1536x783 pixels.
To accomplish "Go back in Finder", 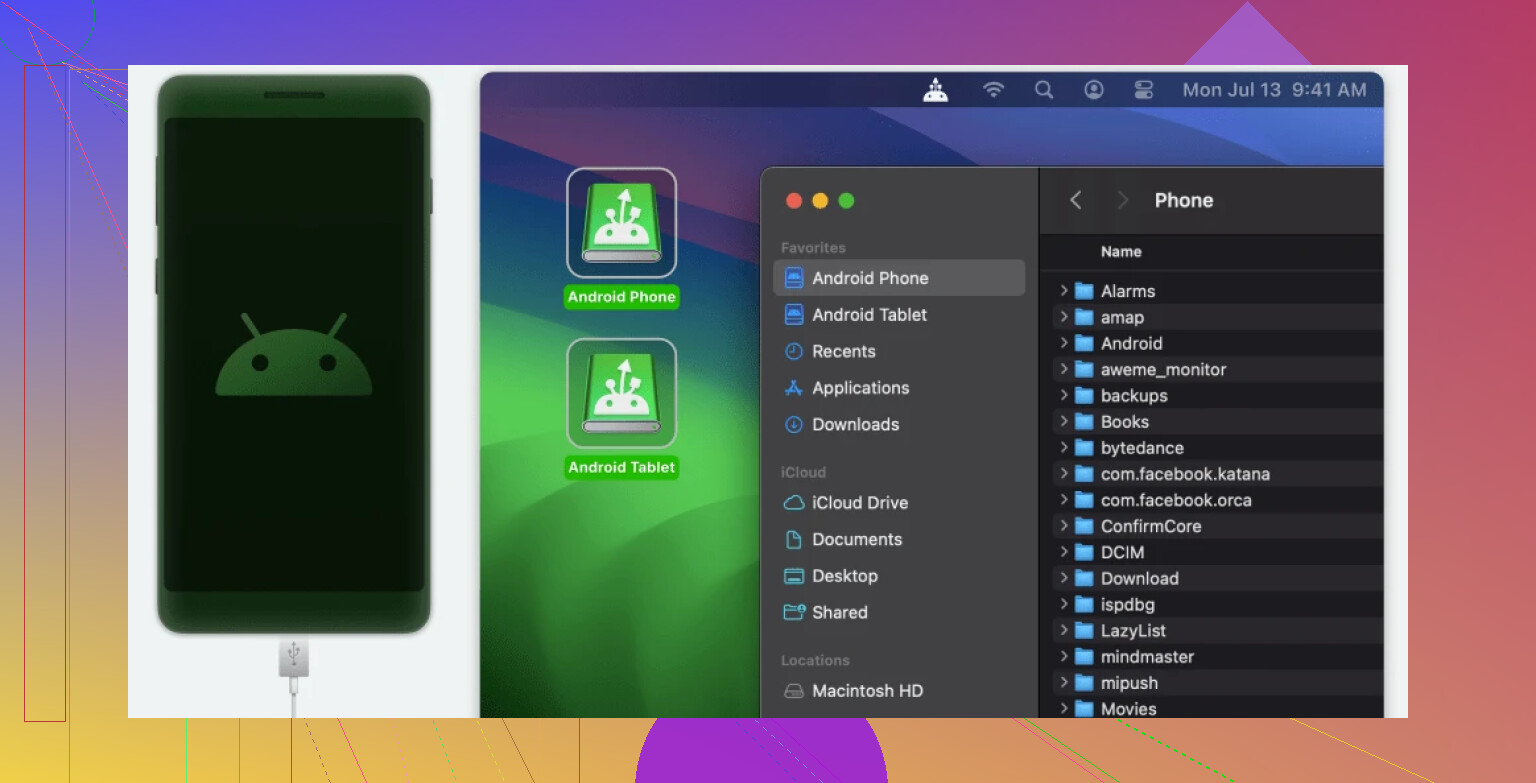I will click(x=1076, y=200).
